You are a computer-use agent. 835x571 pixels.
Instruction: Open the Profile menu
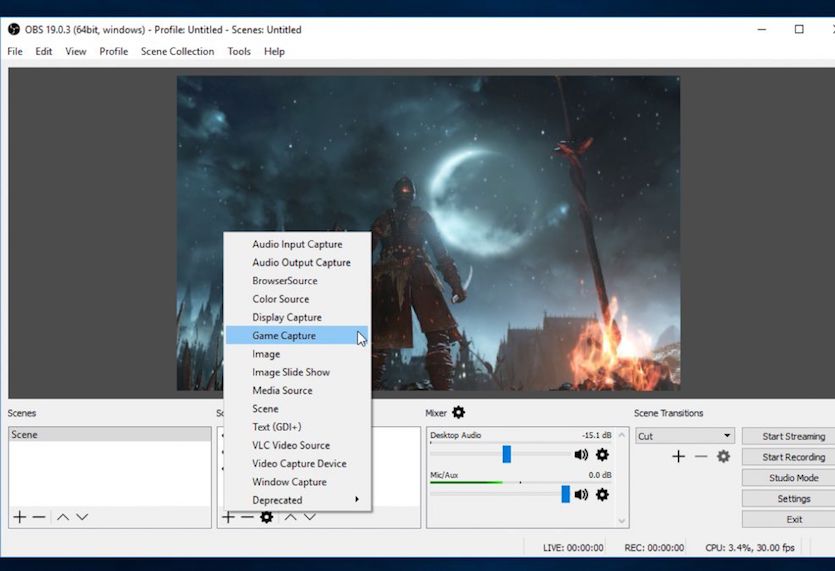click(x=113, y=51)
